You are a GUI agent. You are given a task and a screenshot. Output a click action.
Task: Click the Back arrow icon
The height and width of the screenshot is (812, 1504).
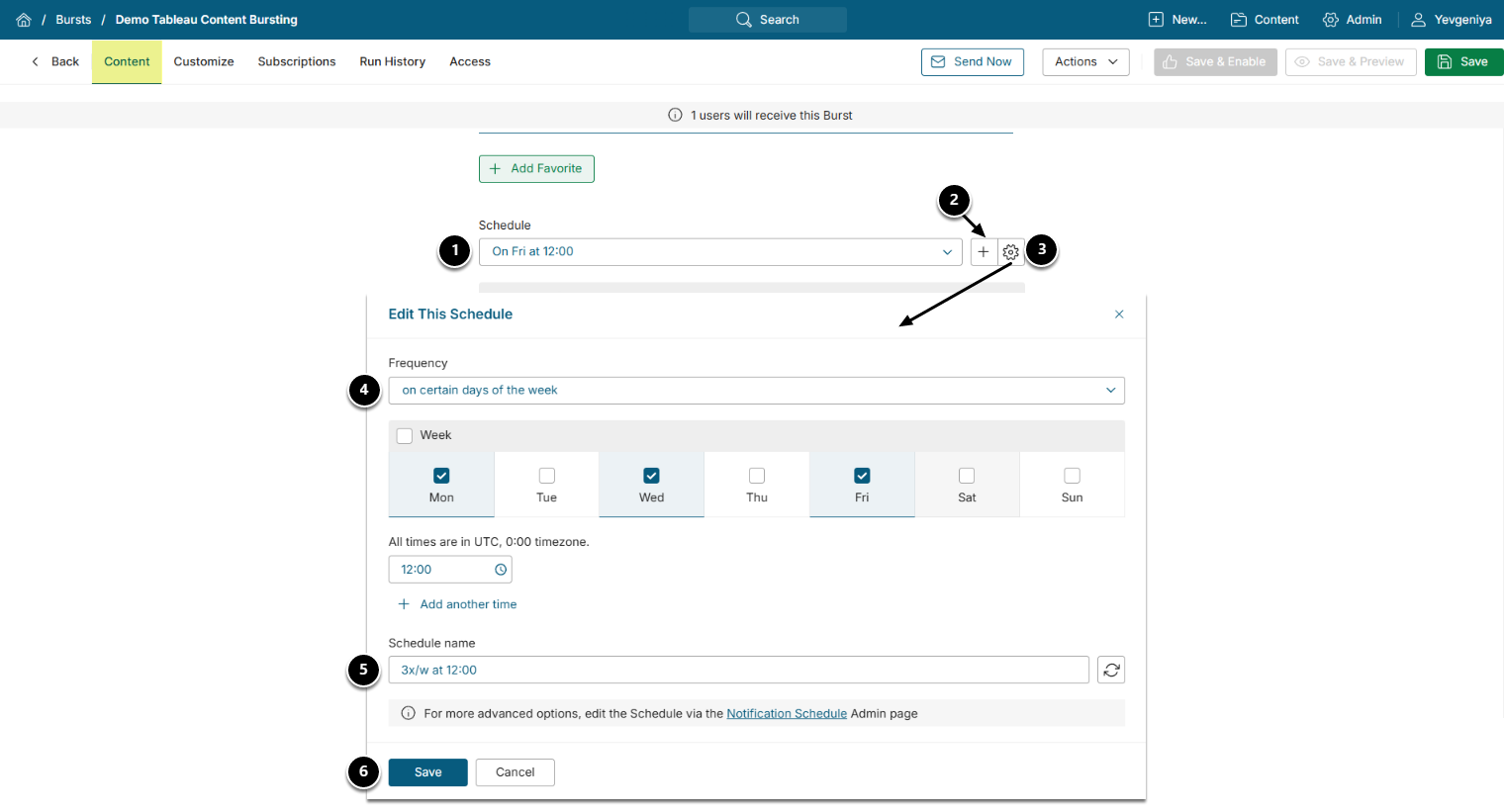36,61
